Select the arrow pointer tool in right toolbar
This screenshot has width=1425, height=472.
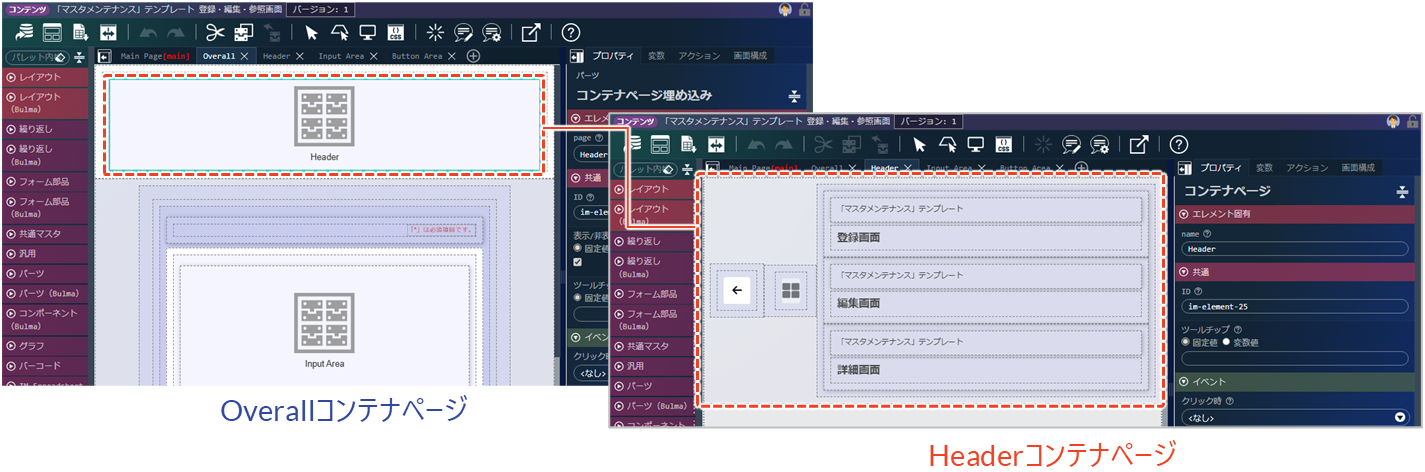919,145
